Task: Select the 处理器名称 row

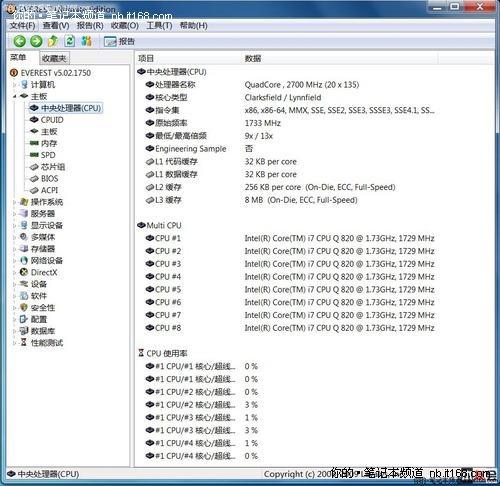Action: (x=252, y=85)
